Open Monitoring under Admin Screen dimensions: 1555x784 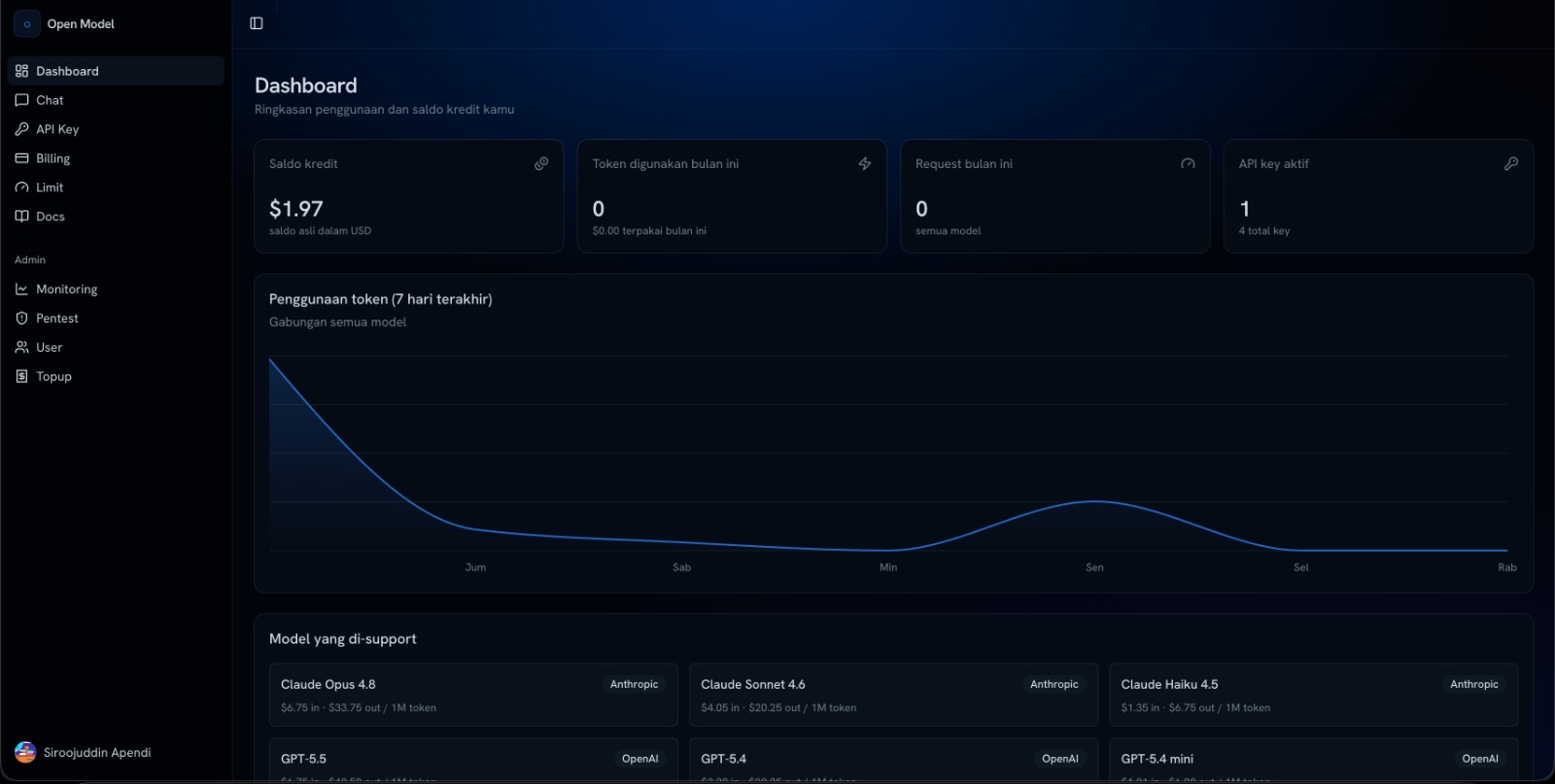pos(116,290)
